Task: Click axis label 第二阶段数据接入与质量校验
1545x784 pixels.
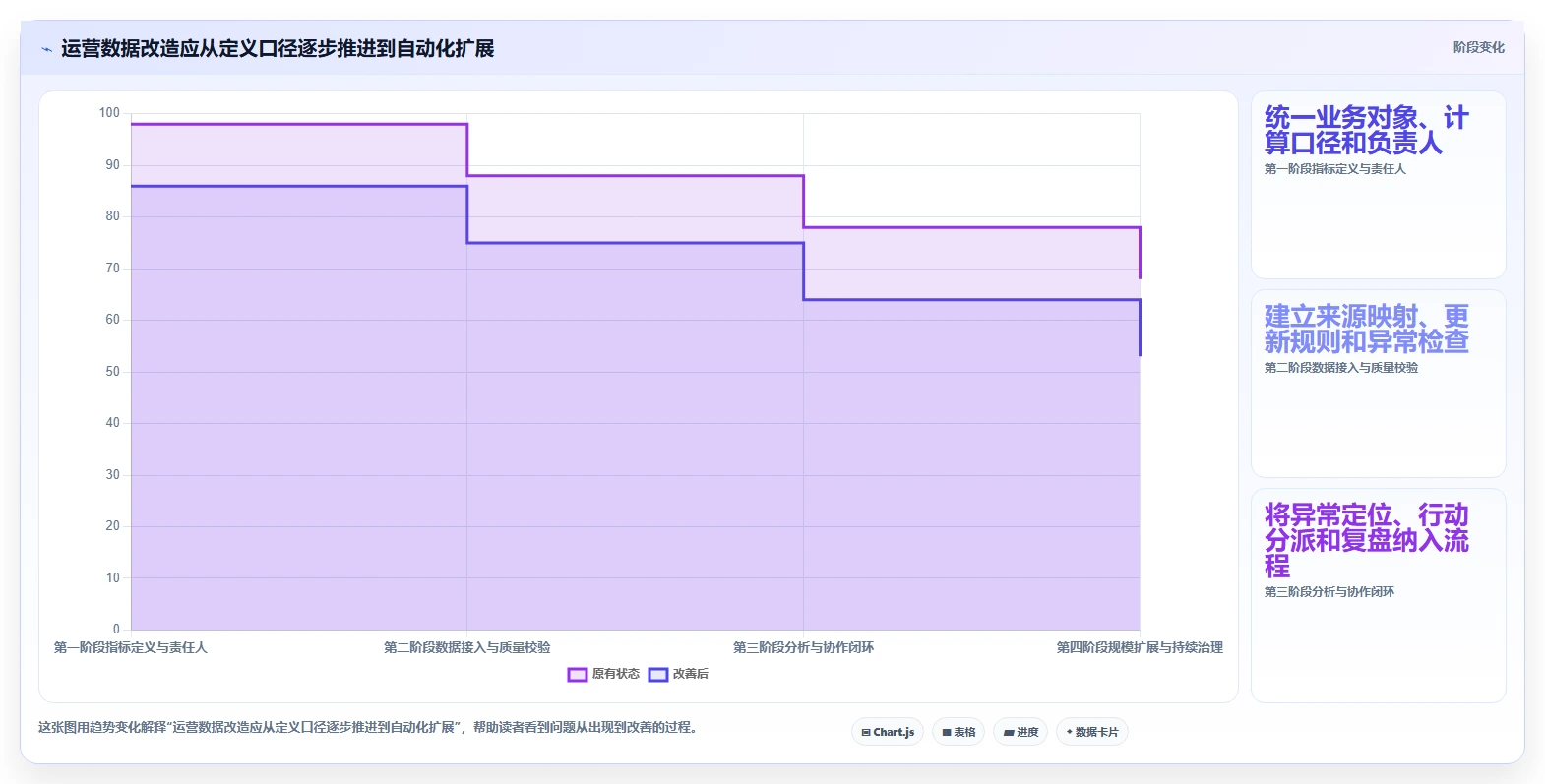Action: click(467, 647)
